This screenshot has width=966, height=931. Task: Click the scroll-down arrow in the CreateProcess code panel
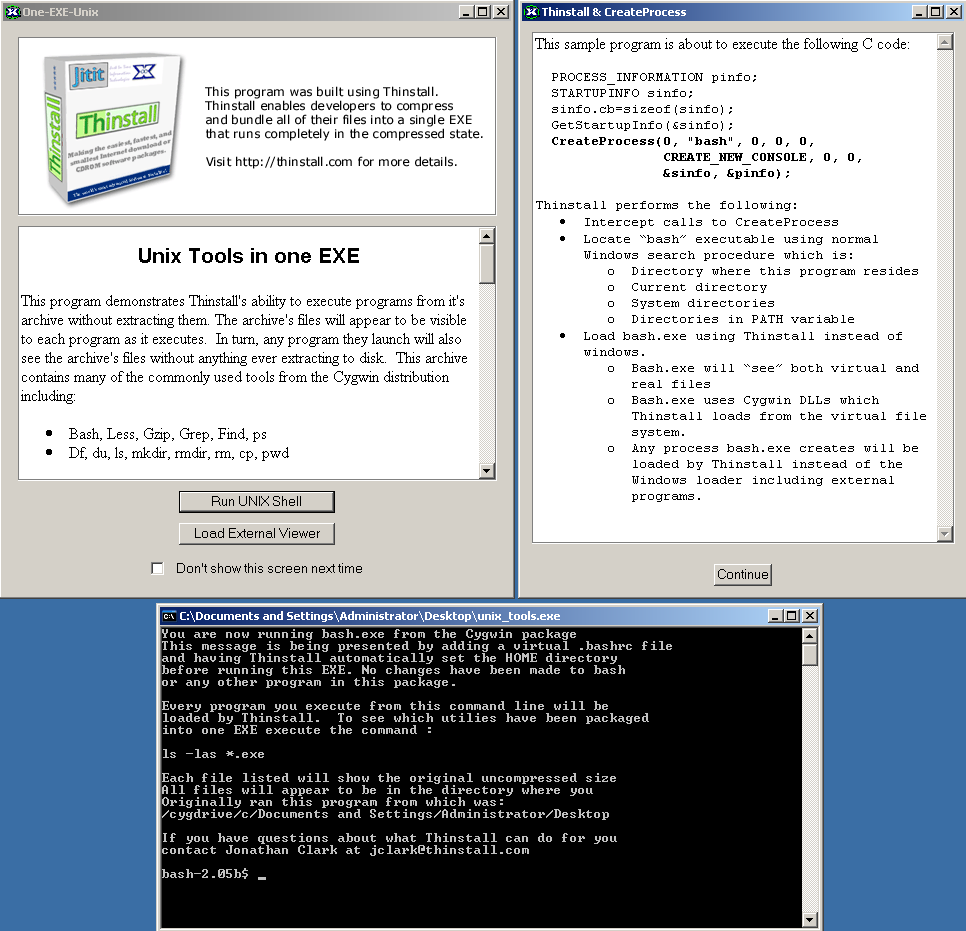(944, 534)
